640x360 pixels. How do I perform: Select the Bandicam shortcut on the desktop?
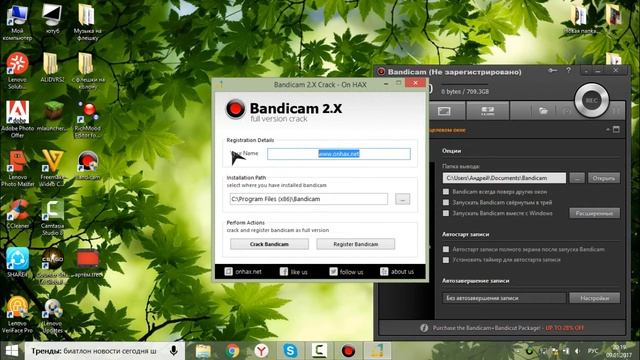pyautogui.click(x=87, y=165)
